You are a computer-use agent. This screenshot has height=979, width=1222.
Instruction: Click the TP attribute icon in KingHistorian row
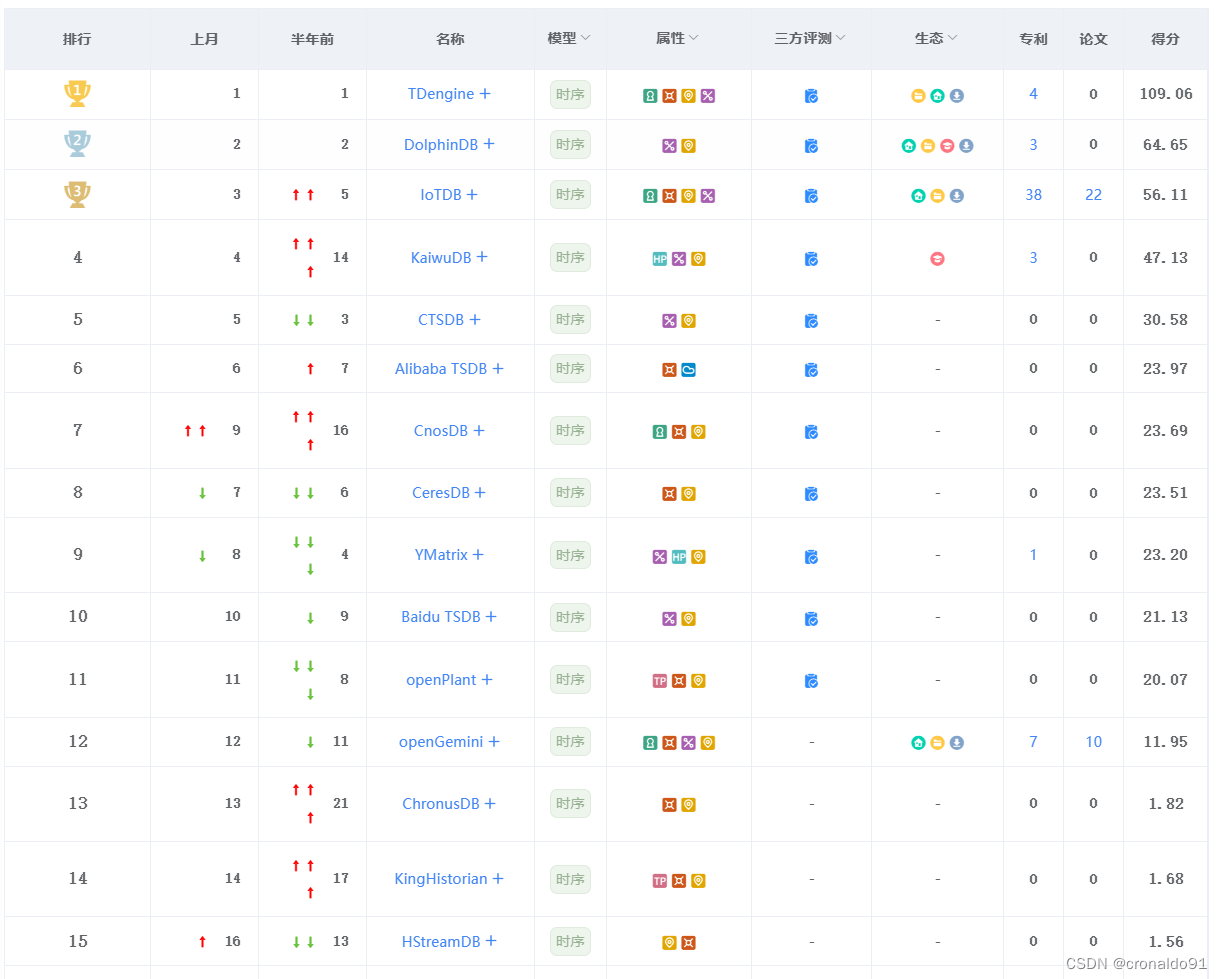tap(659, 881)
